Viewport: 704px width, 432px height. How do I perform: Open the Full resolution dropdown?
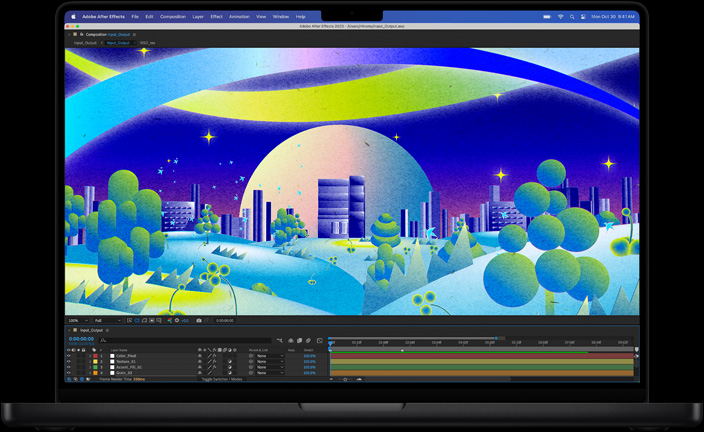pyautogui.click(x=105, y=320)
